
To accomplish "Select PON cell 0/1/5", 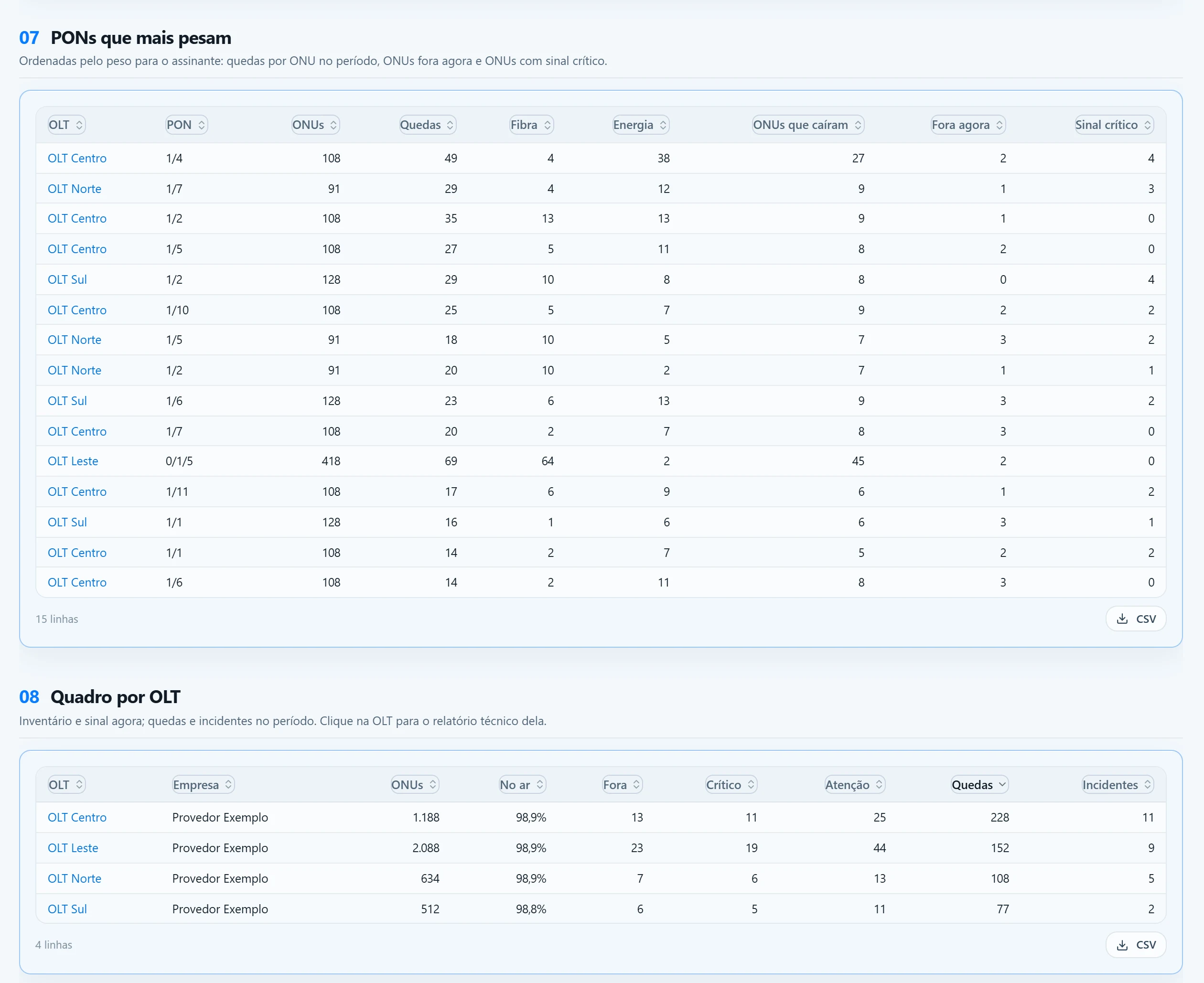I will [180, 461].
